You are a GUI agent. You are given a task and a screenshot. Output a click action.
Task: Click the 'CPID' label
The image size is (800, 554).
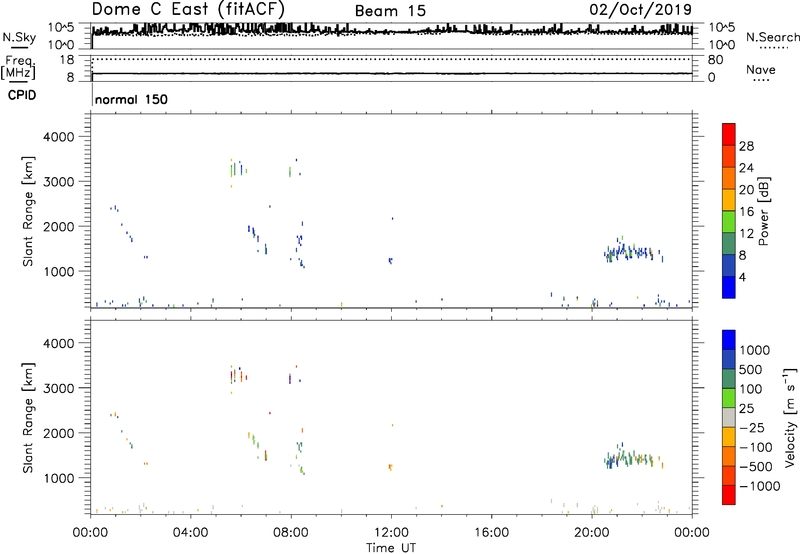21,95
